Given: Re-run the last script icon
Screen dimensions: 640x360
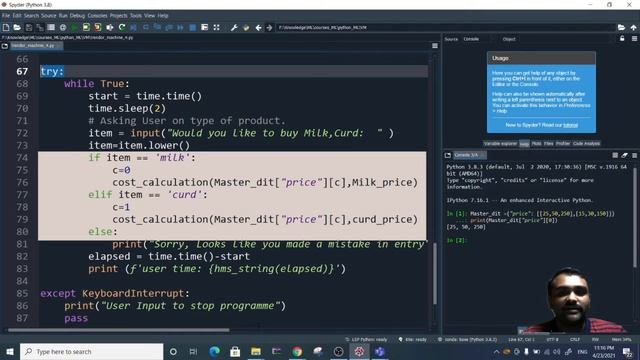Looking at the screenshot, I should pos(122,27).
